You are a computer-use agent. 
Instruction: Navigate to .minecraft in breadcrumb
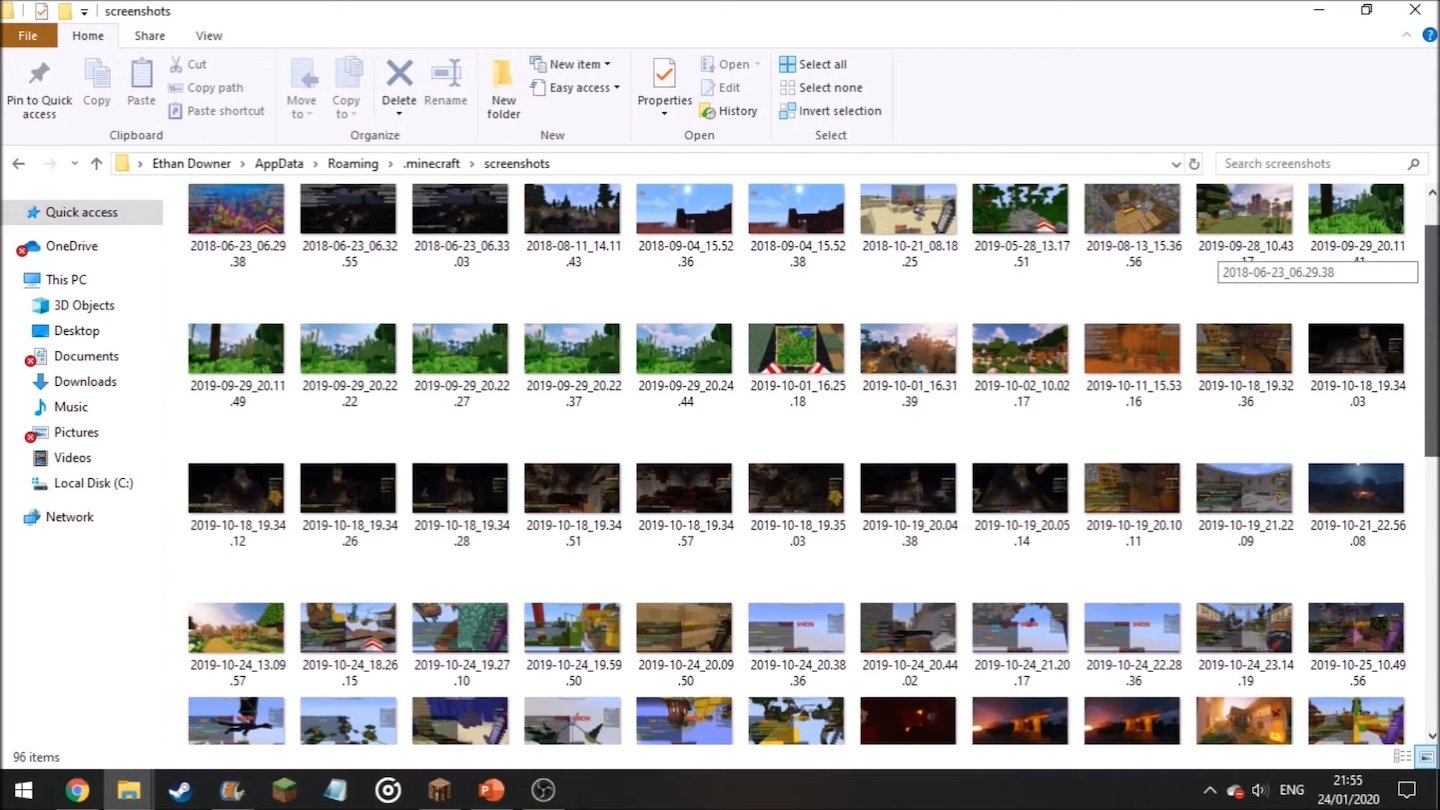pos(430,163)
